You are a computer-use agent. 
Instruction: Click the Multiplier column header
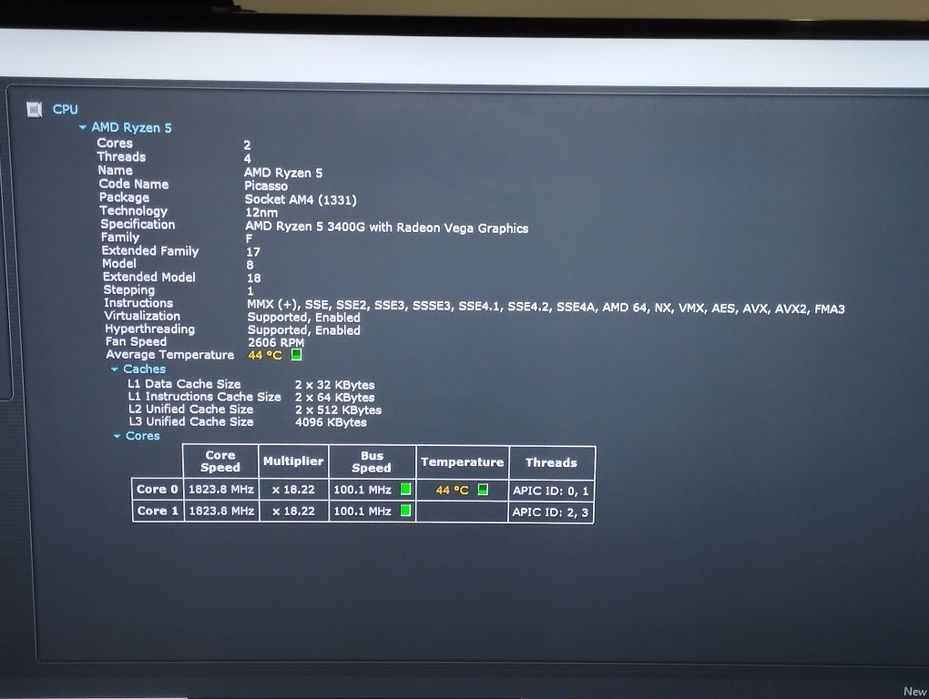293,461
